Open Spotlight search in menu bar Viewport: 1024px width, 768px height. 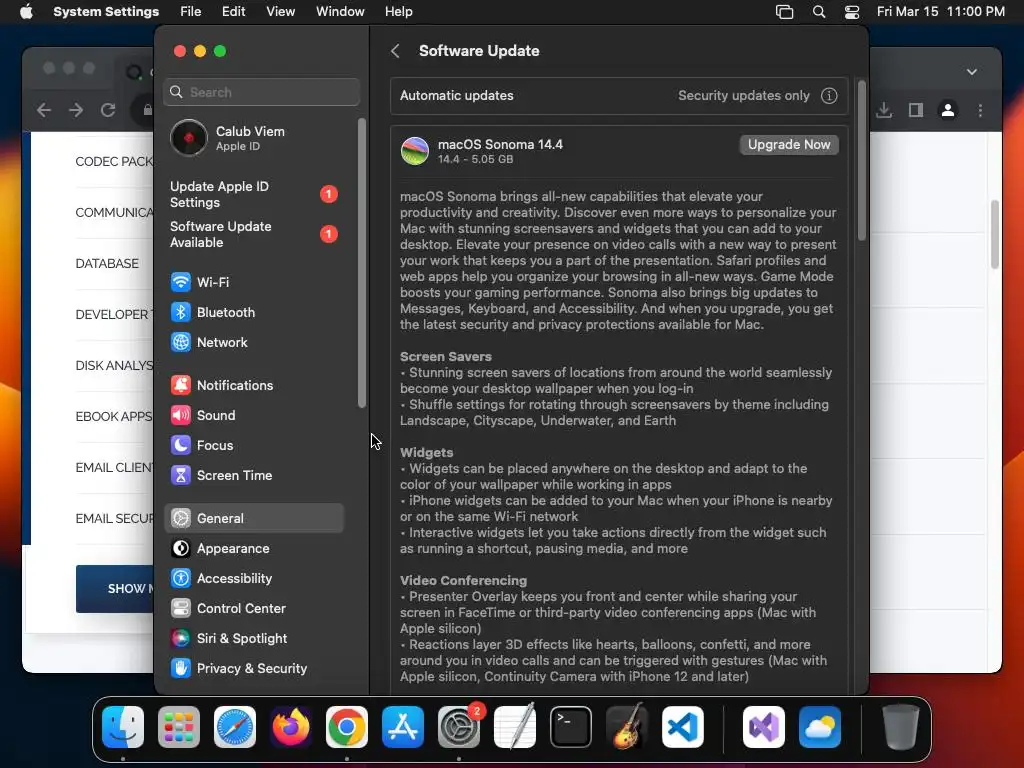819,12
